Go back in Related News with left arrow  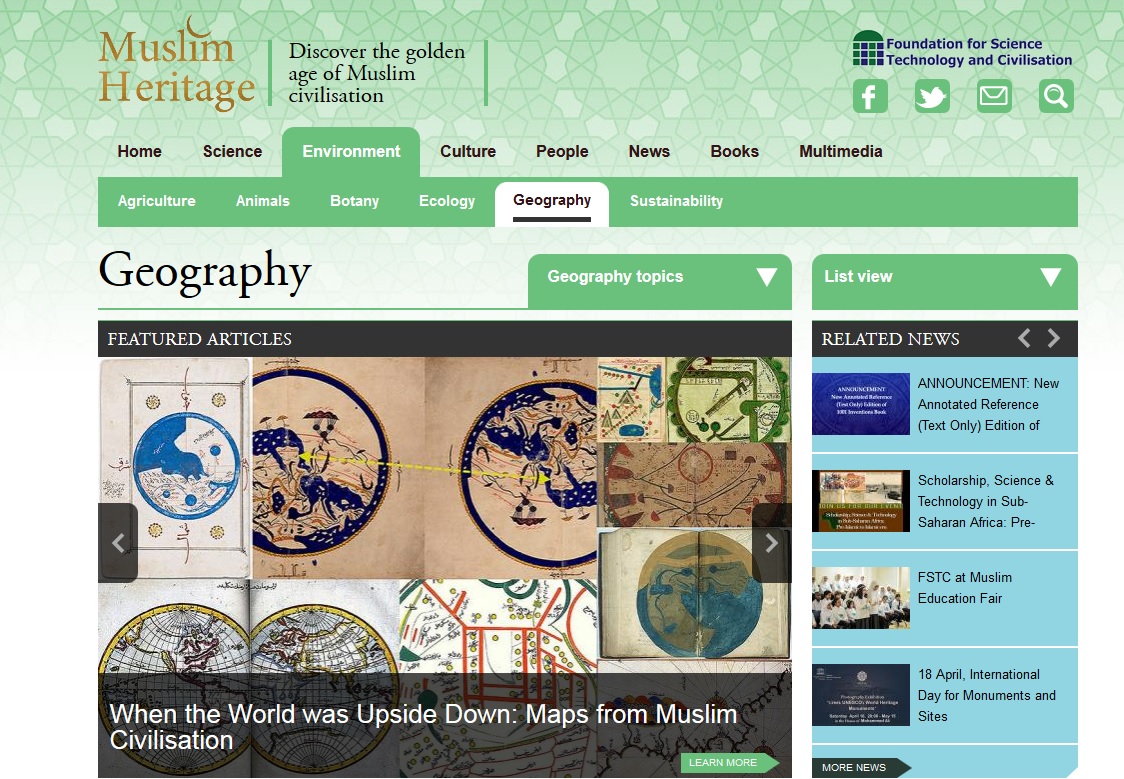[x=1024, y=338]
